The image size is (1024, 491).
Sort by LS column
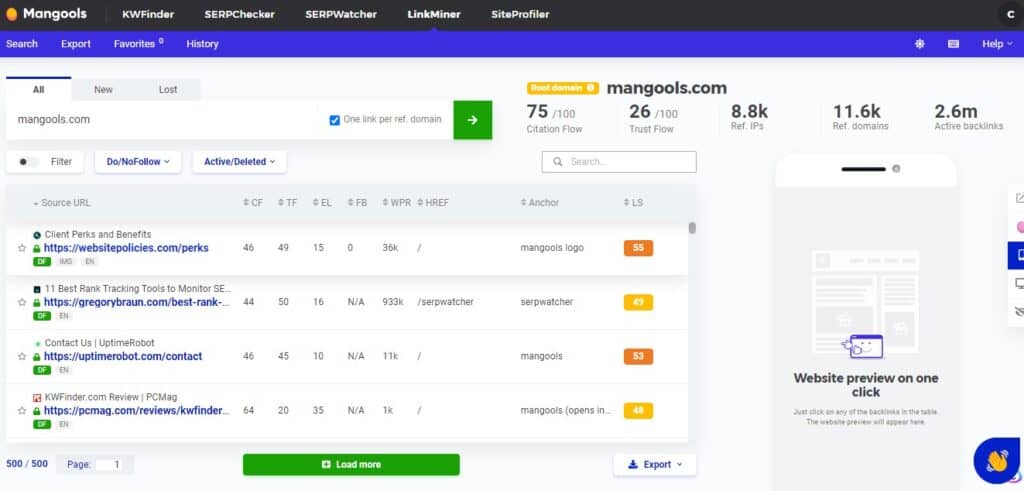click(x=633, y=202)
